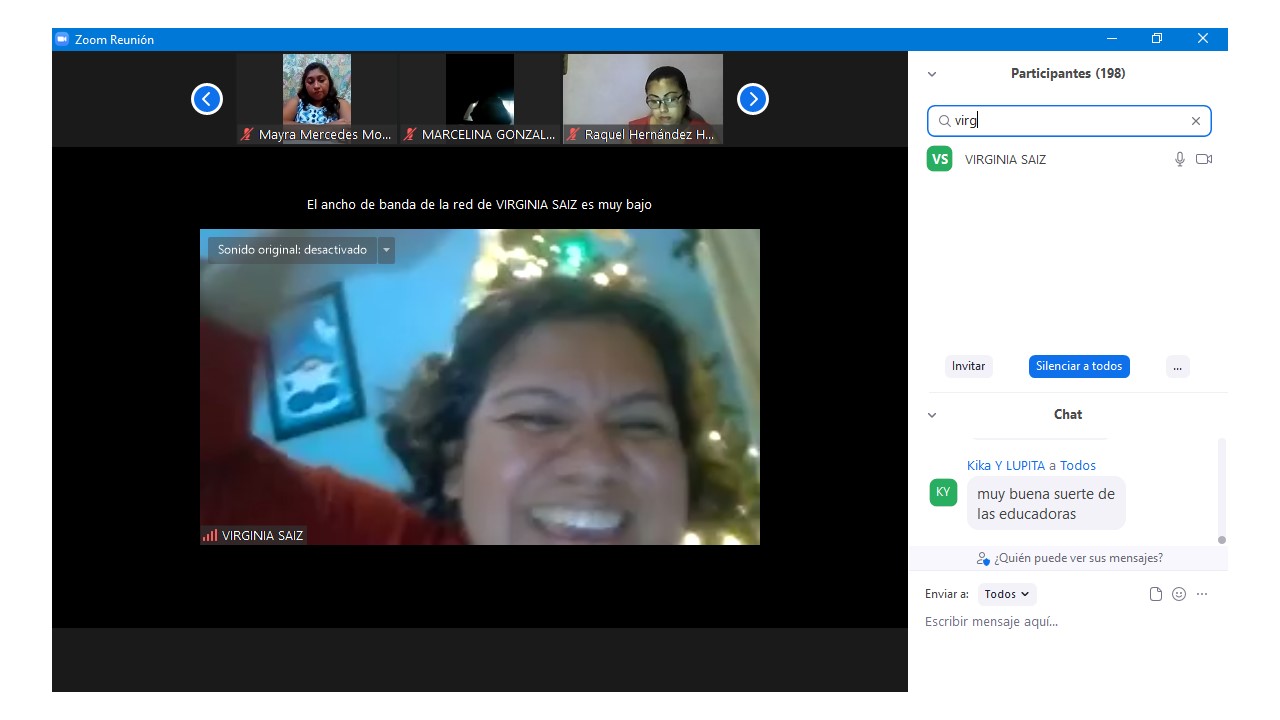Image resolution: width=1280 pixels, height=720 pixels.
Task: Click the chat file attachment icon
Action: pos(1156,594)
